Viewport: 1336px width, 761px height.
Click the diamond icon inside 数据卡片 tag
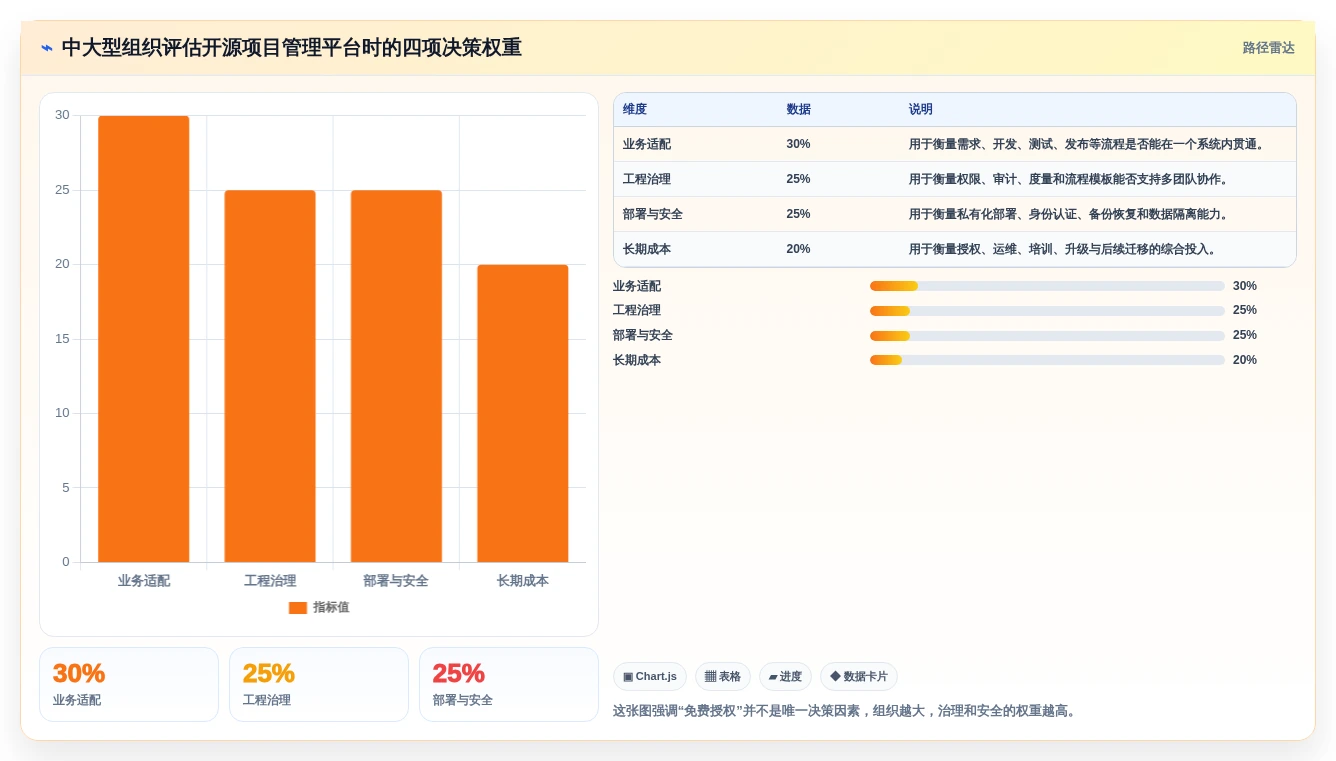tap(835, 677)
